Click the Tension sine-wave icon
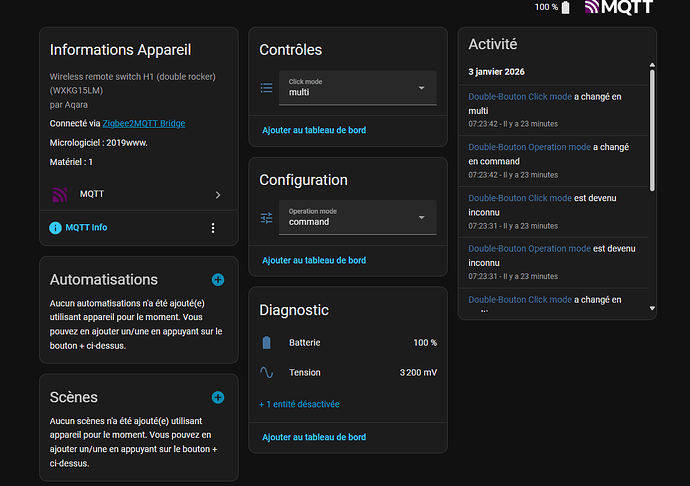This screenshot has height=486, width=690. click(x=267, y=372)
